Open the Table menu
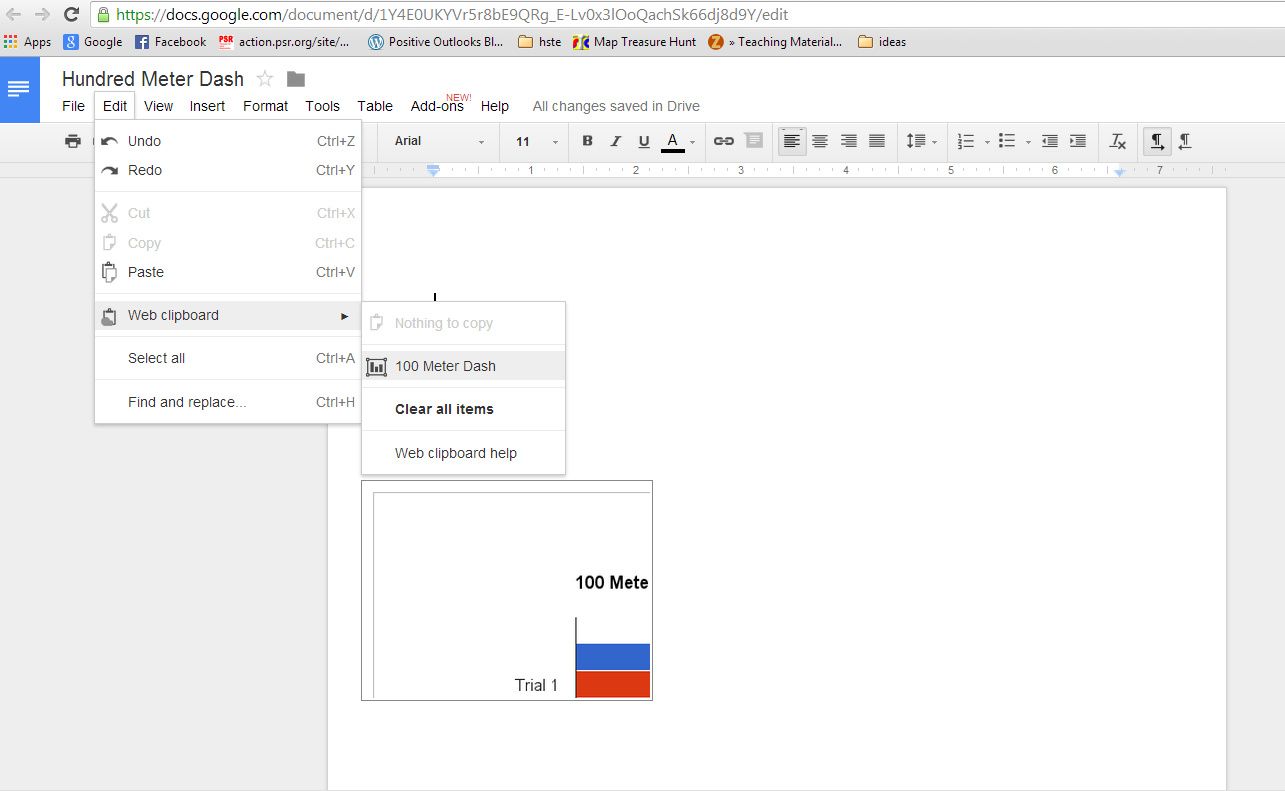Screen dimensions: 1285x791 point(375,106)
